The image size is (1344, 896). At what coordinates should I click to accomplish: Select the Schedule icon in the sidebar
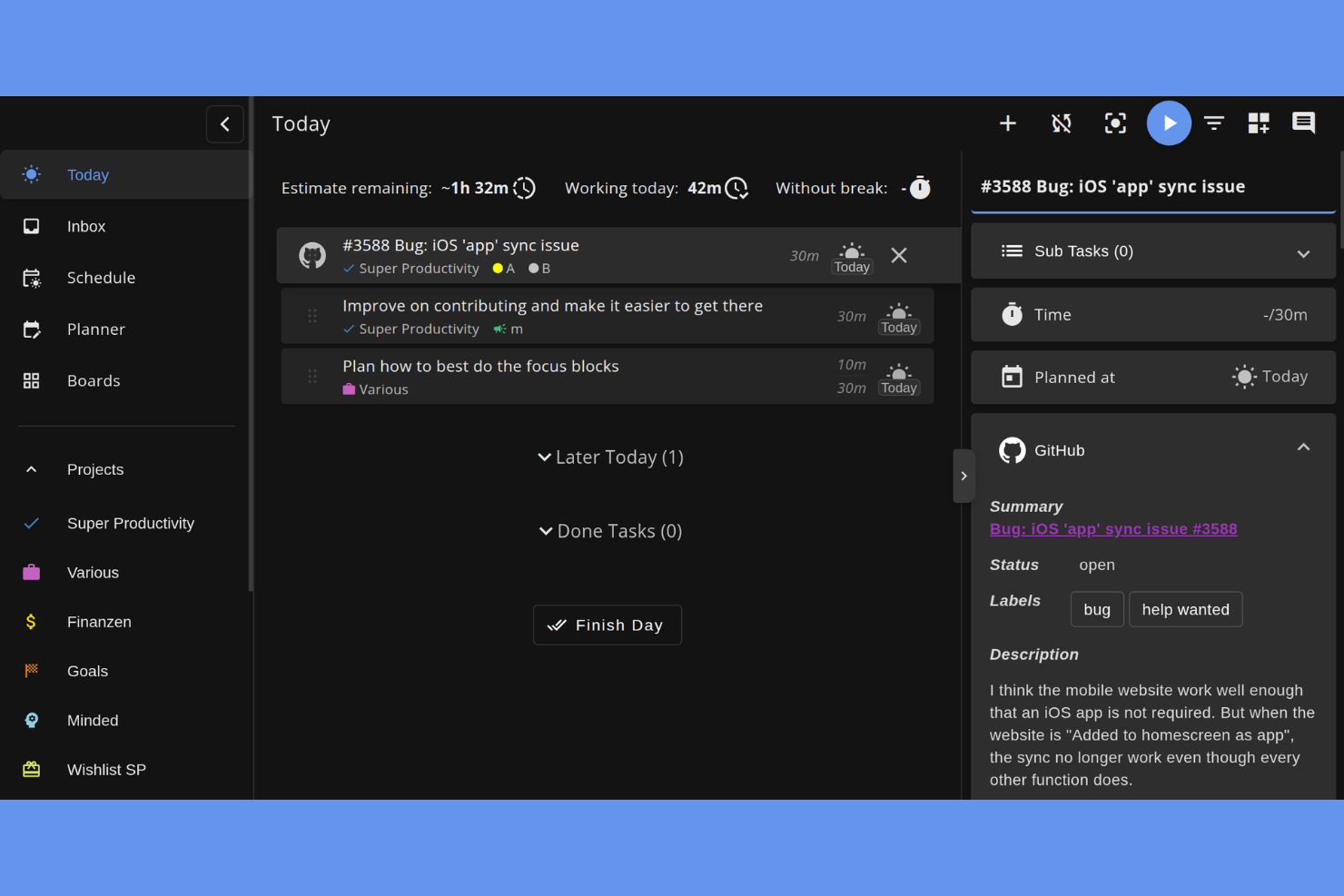click(31, 278)
